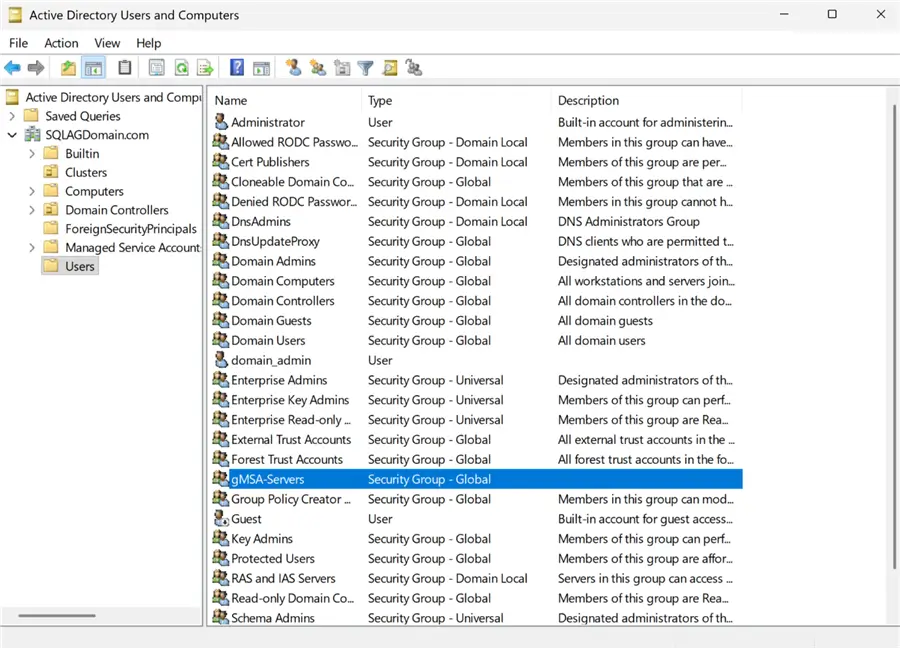Toggle the Show/Hide Action Pane icon
The height and width of the screenshot is (648, 900).
point(261,68)
